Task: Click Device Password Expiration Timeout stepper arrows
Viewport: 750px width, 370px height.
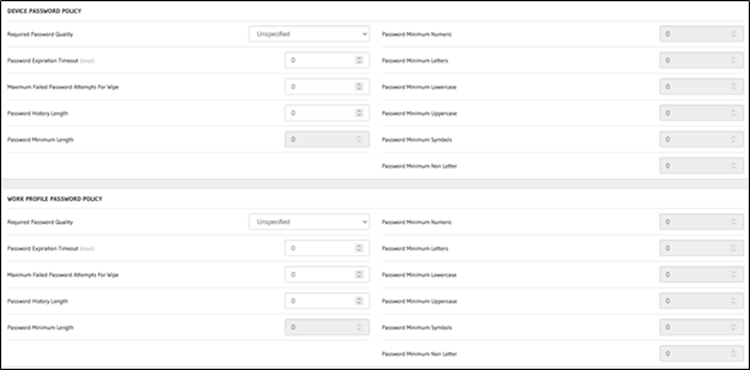Action: [359, 60]
